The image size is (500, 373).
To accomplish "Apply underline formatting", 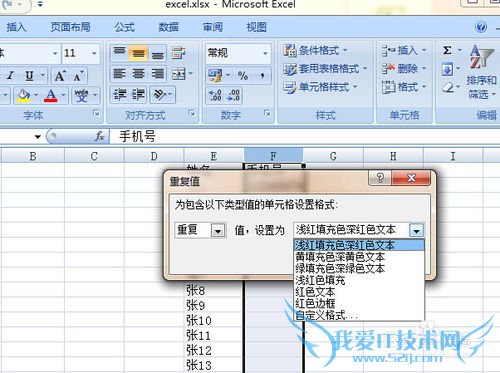I will click(x=30, y=76).
